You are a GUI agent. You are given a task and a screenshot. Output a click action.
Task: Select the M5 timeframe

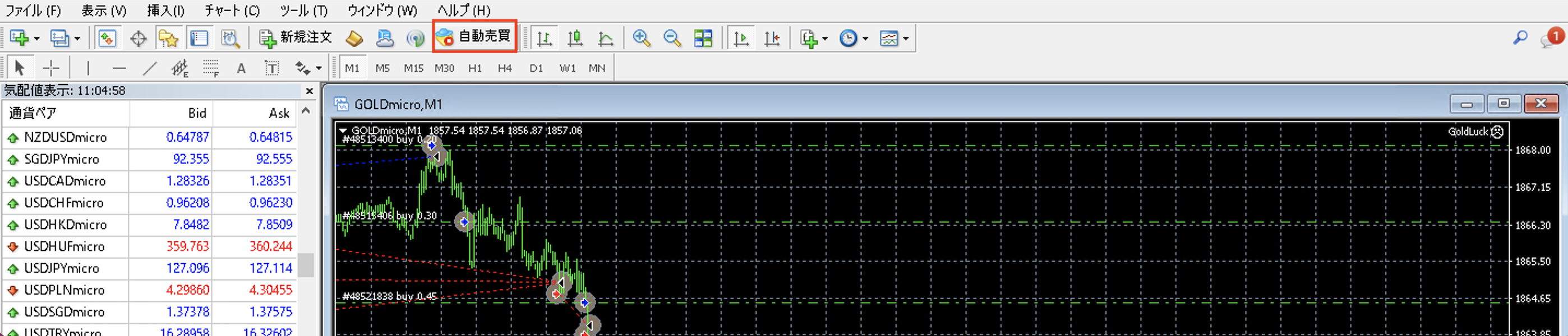pos(382,68)
